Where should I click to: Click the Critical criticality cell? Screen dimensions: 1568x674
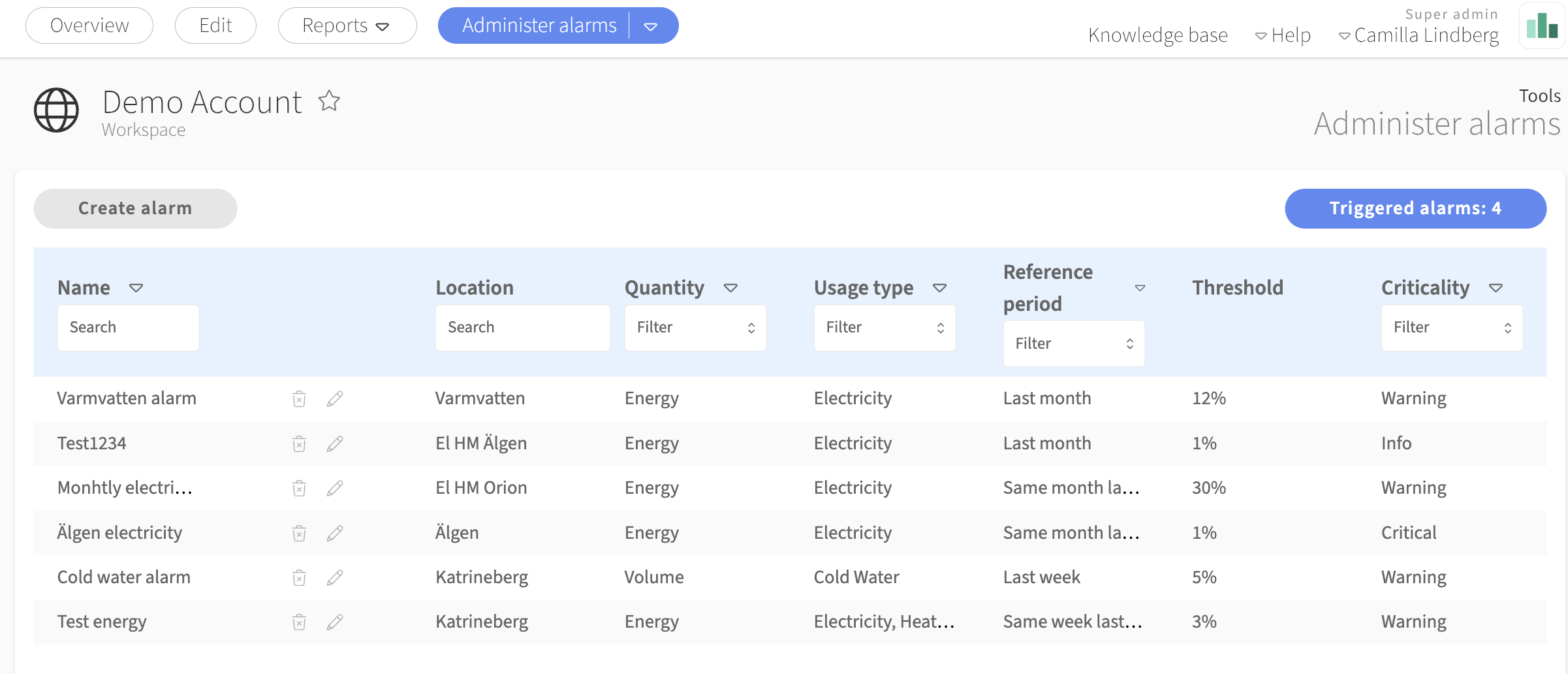pos(1409,533)
